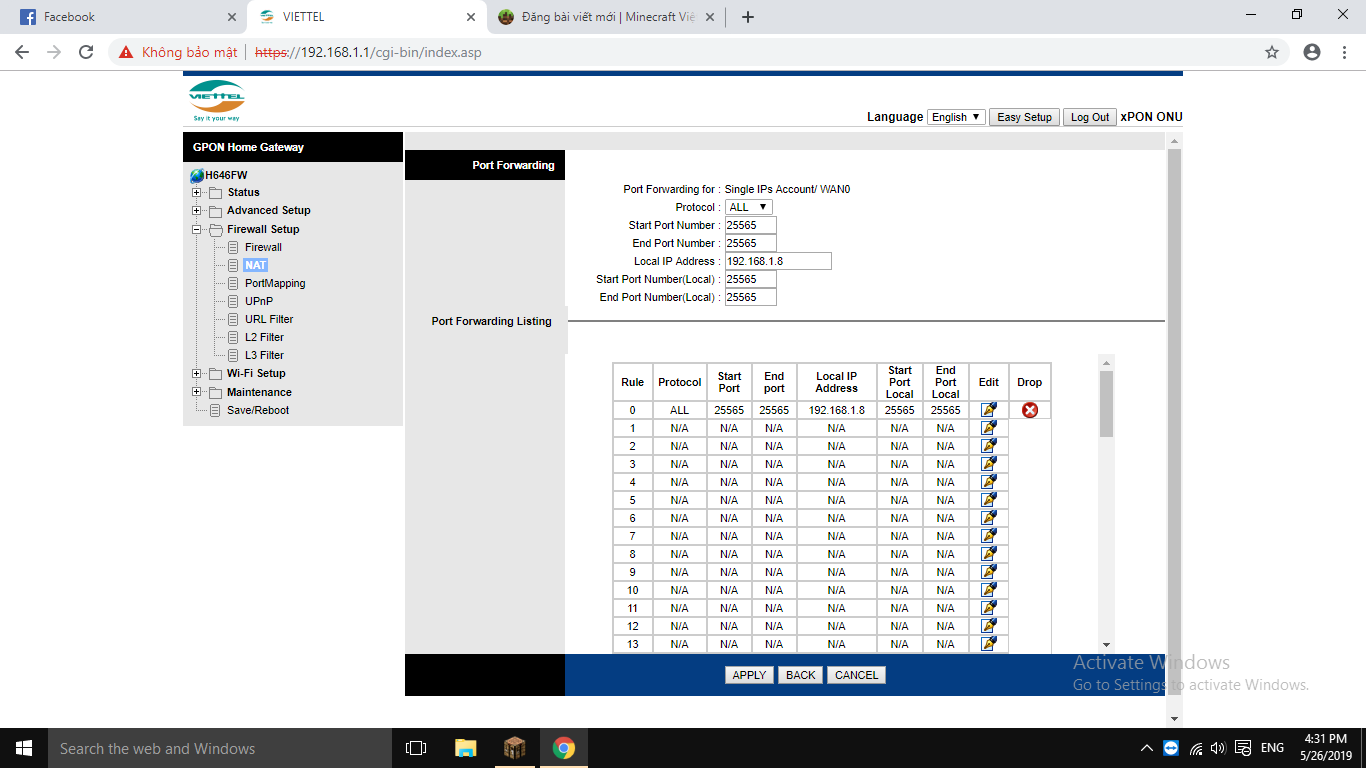Edit port forwarding rule 10
This screenshot has height=768, width=1366.
click(989, 590)
